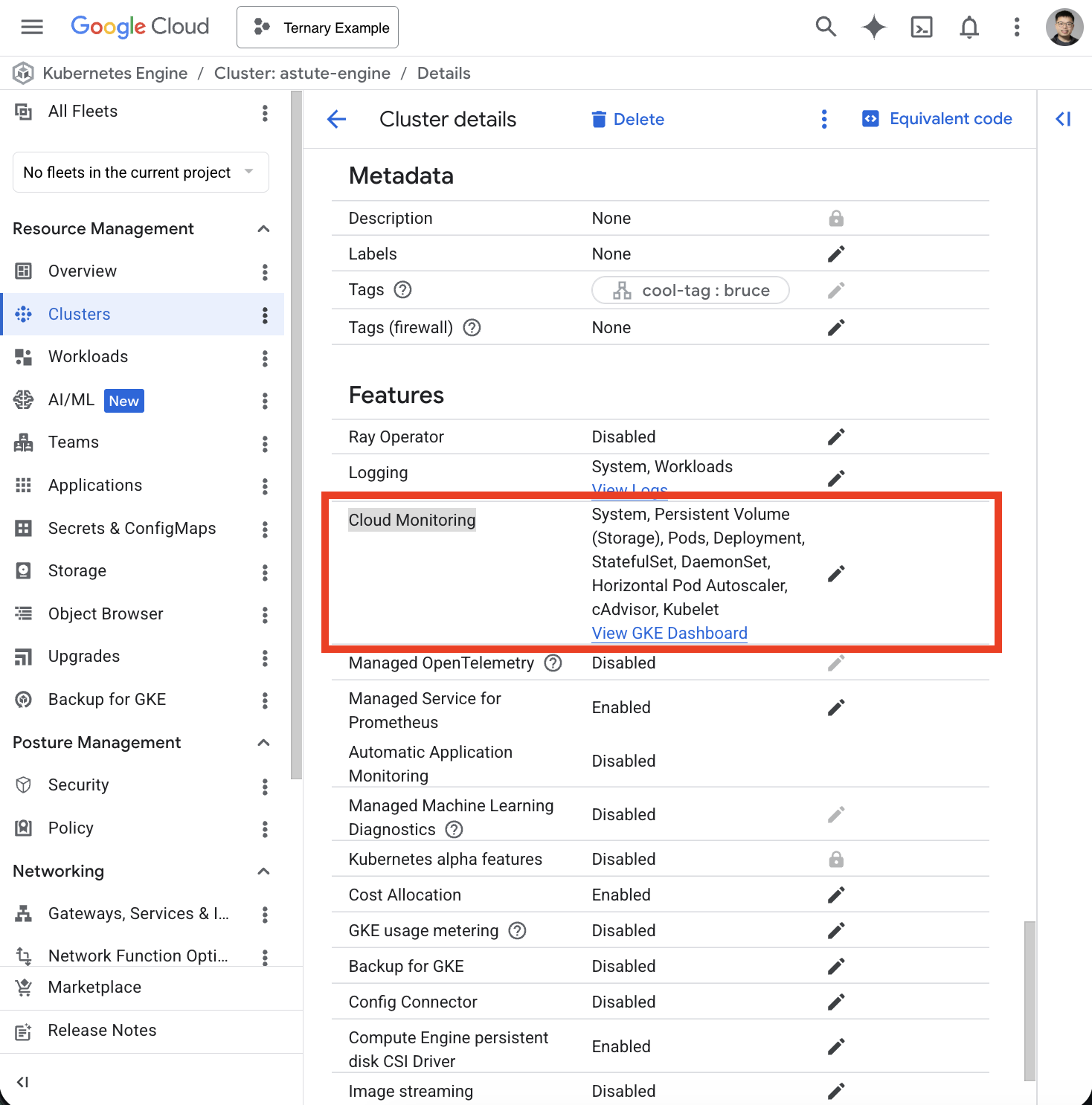
Task: Edit Cloud Monitoring components pencil
Action: (x=836, y=574)
